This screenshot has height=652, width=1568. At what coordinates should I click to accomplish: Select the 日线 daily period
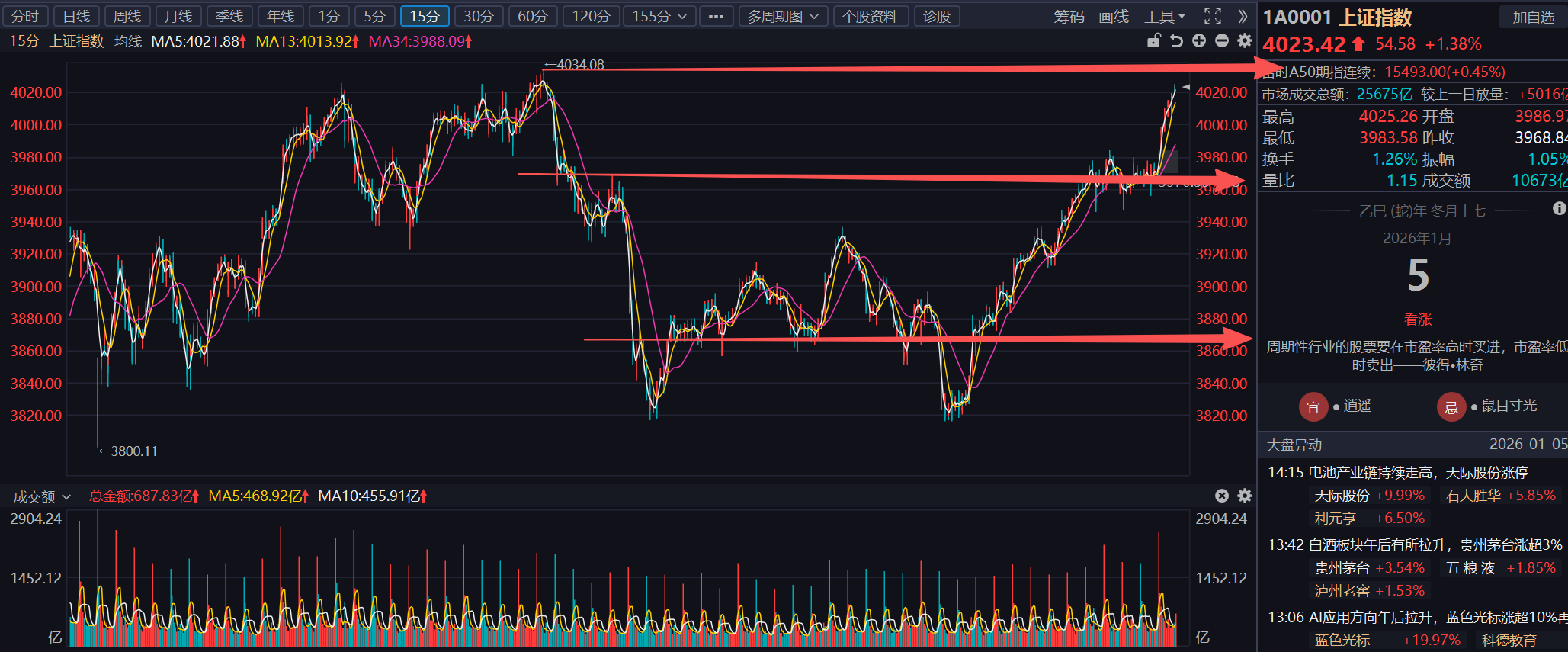coord(76,16)
